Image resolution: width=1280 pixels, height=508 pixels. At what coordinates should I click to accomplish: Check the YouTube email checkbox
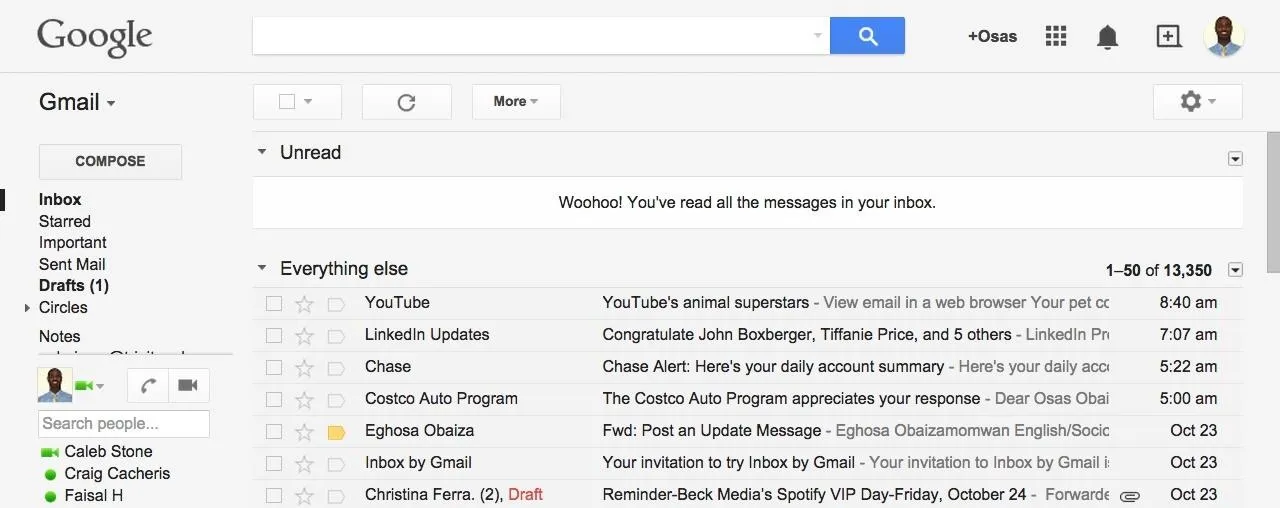(x=274, y=303)
